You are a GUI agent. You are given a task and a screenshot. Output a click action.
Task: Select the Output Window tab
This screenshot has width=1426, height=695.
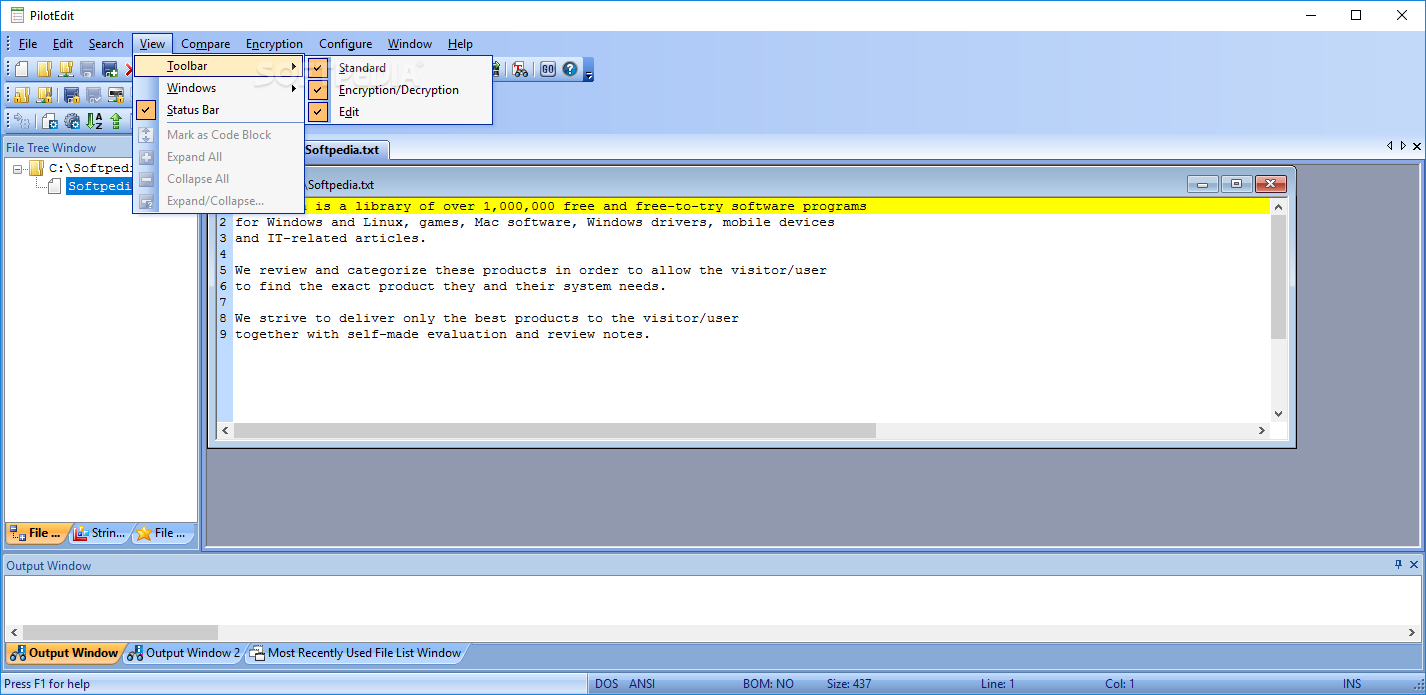pos(65,653)
